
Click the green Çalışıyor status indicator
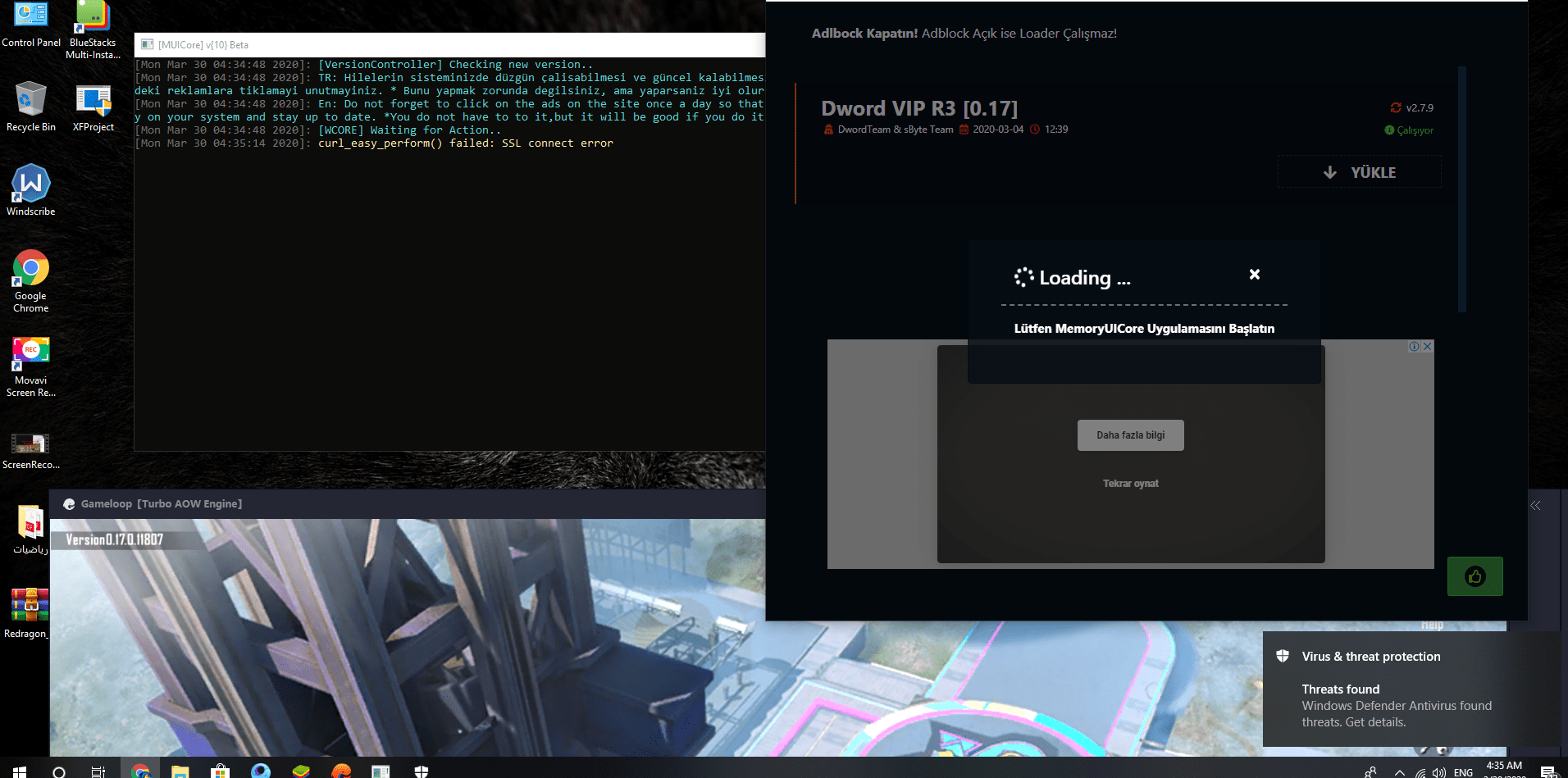(1409, 130)
